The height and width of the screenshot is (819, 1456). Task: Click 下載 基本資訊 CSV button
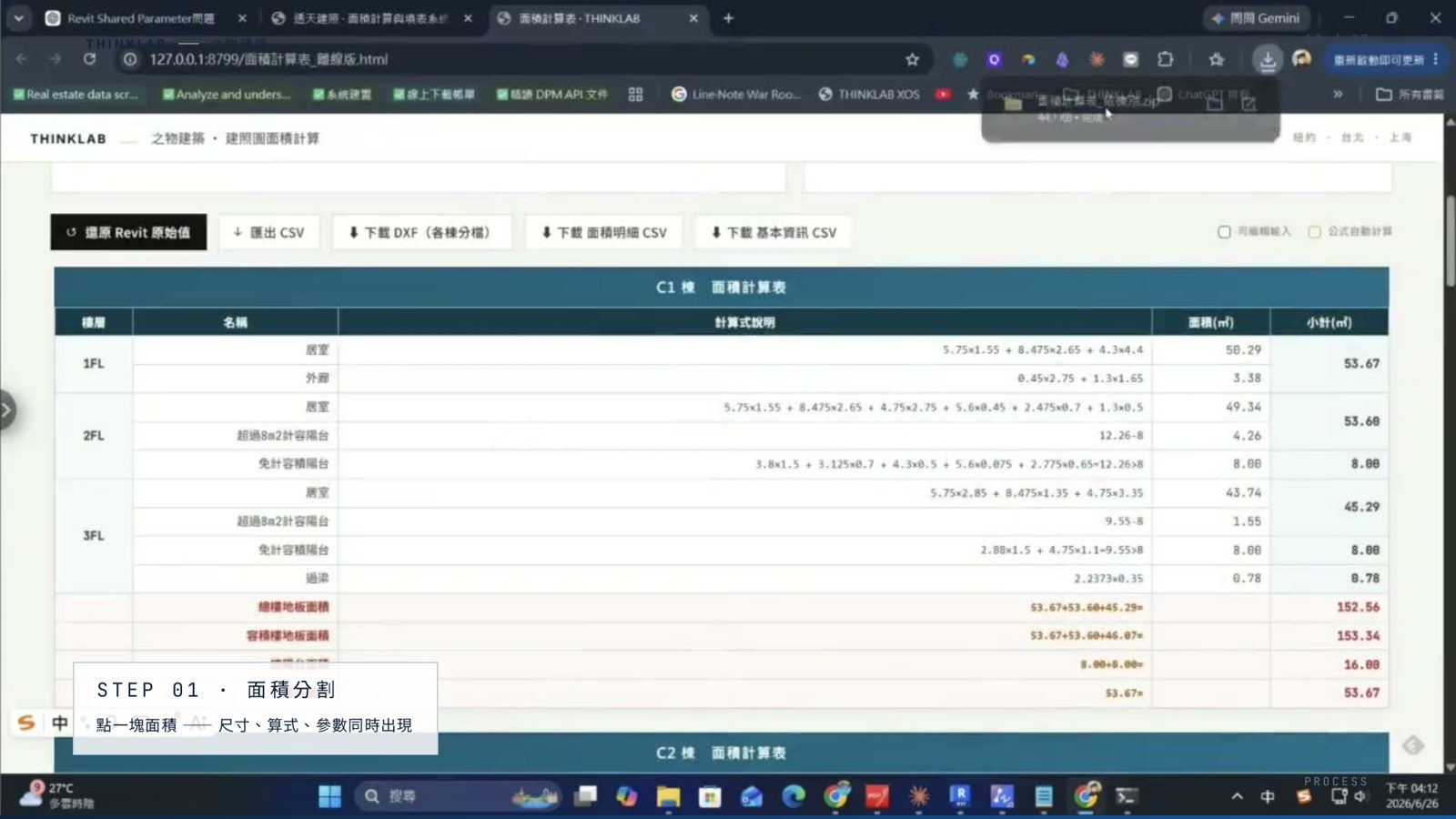(x=773, y=232)
